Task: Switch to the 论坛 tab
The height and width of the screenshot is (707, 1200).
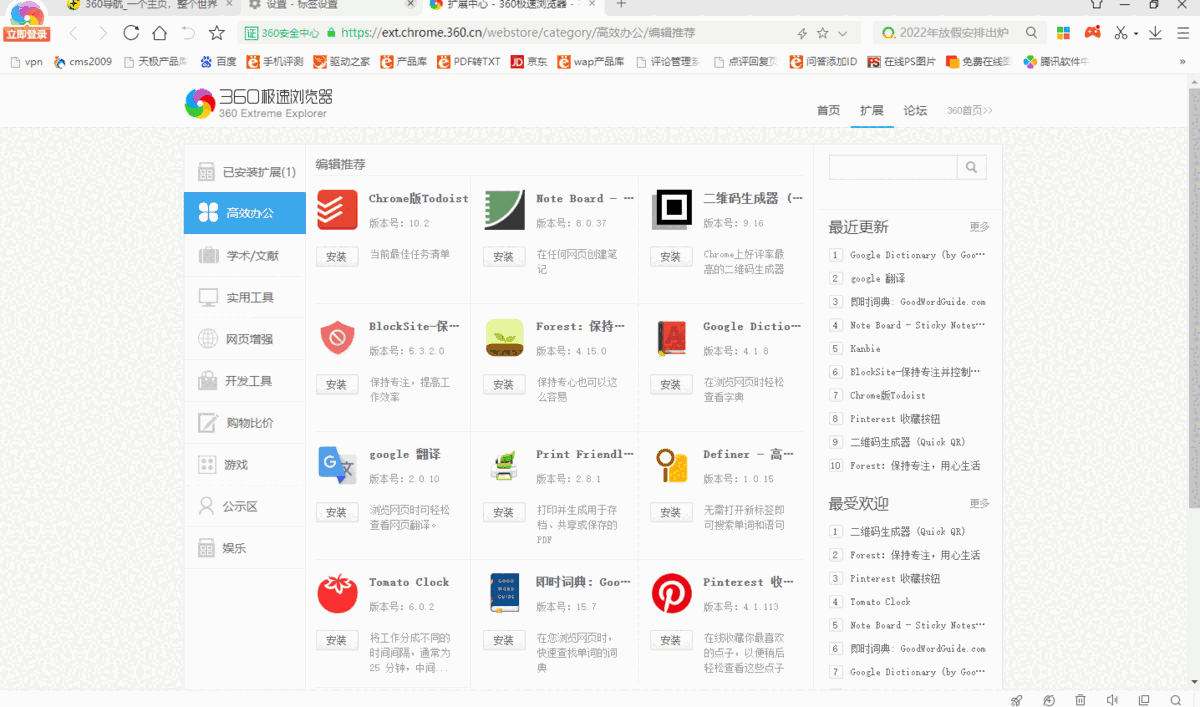Action: [915, 111]
